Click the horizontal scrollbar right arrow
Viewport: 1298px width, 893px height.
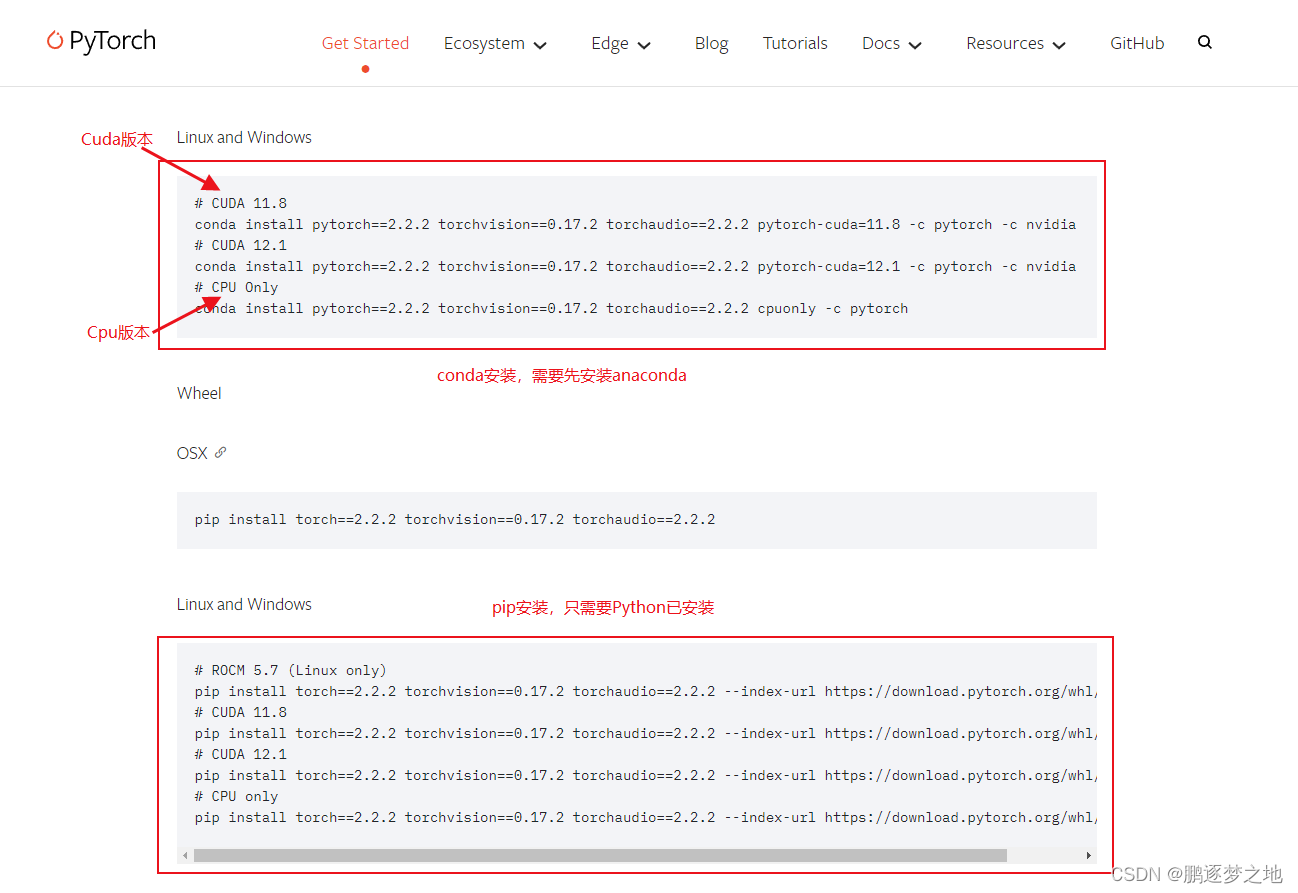[x=1089, y=856]
